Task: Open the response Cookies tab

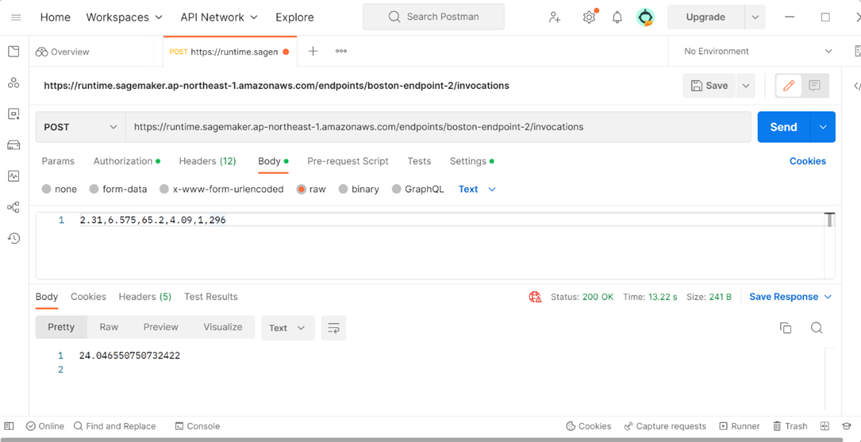Action: coord(88,296)
